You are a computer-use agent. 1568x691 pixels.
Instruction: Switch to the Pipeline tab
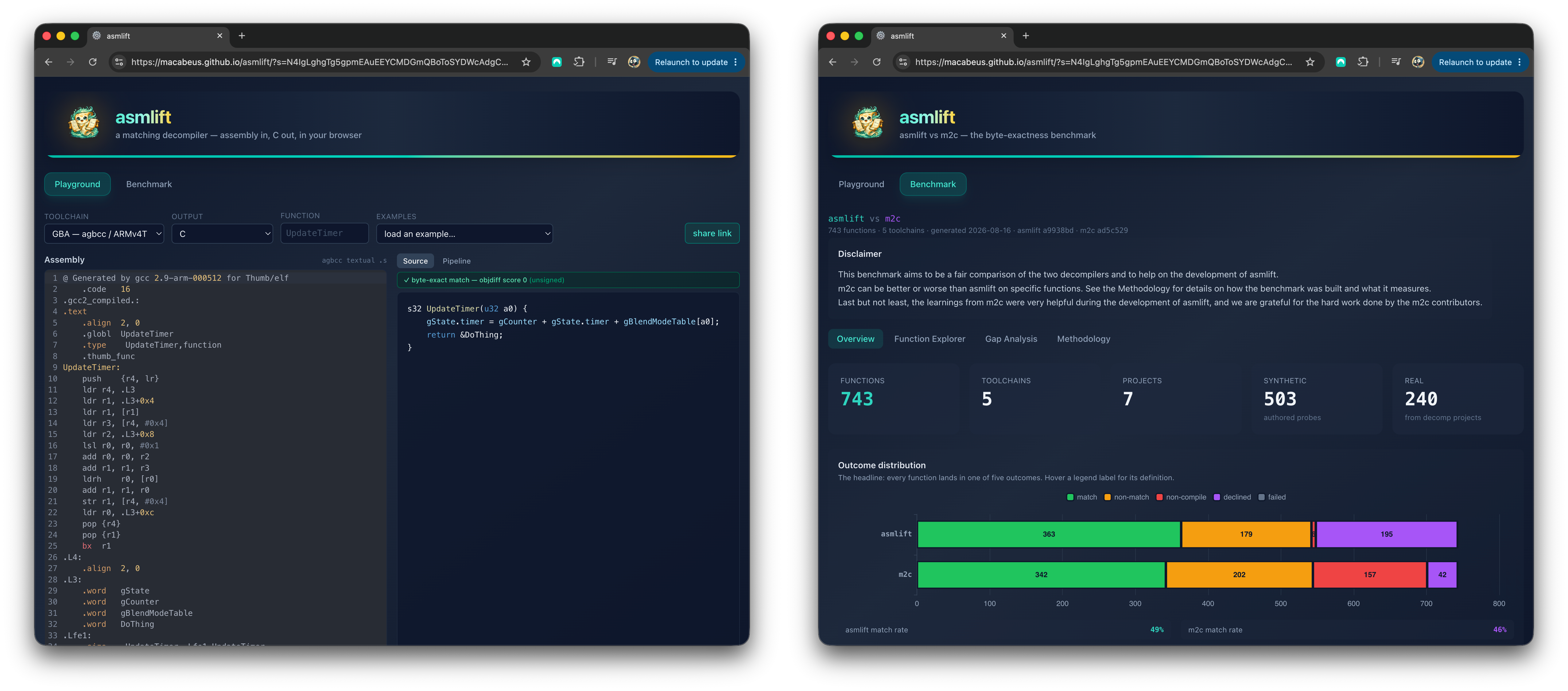[456, 261]
